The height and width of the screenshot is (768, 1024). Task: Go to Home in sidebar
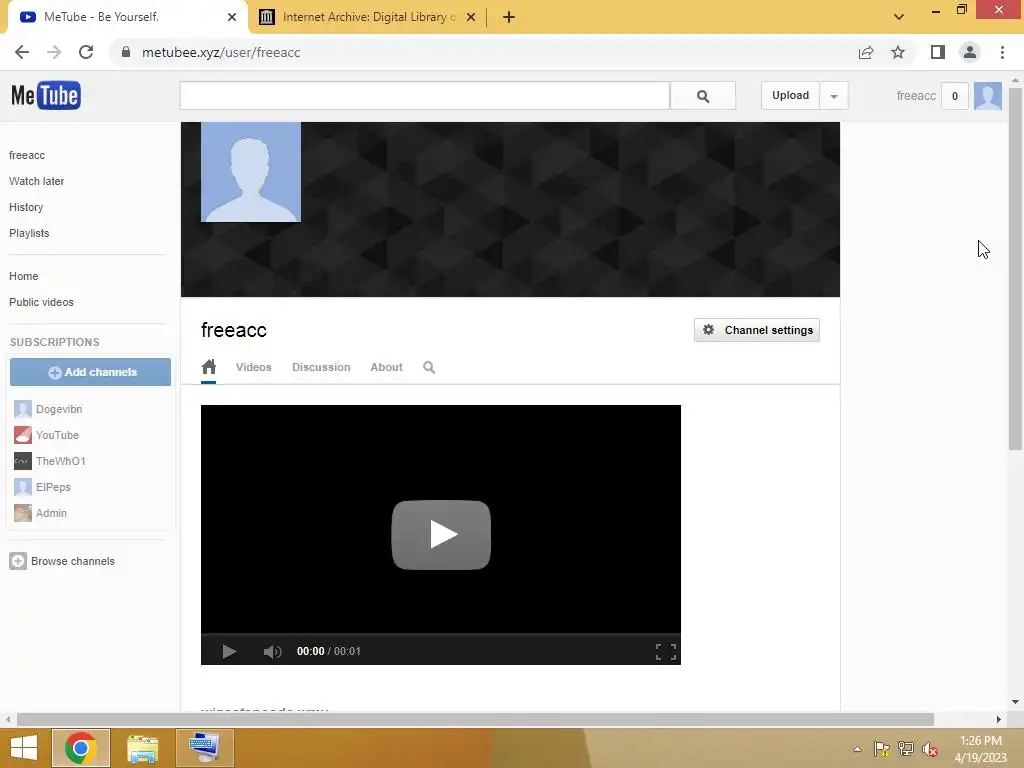click(24, 276)
